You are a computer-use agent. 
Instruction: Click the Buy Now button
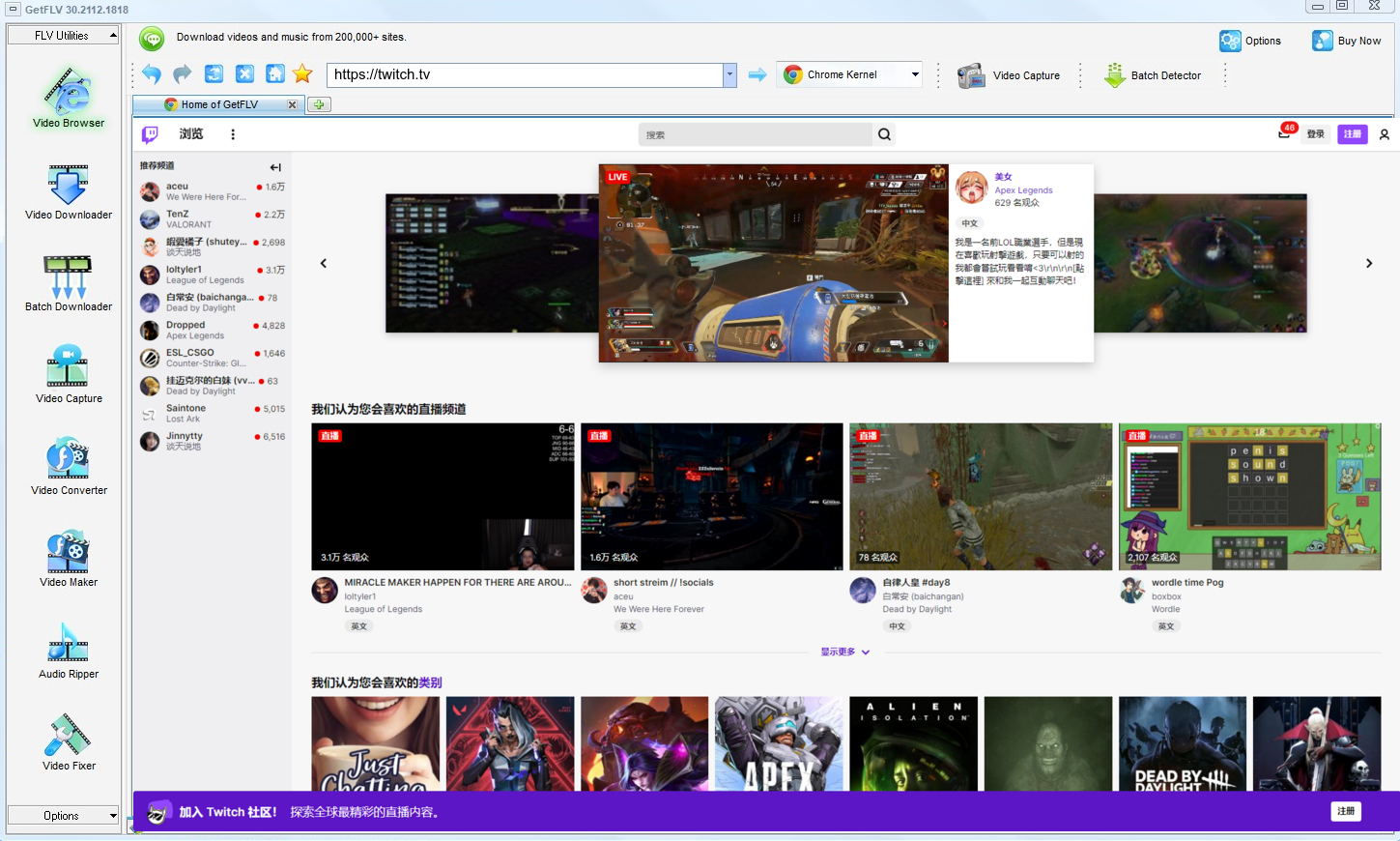pyautogui.click(x=1346, y=41)
